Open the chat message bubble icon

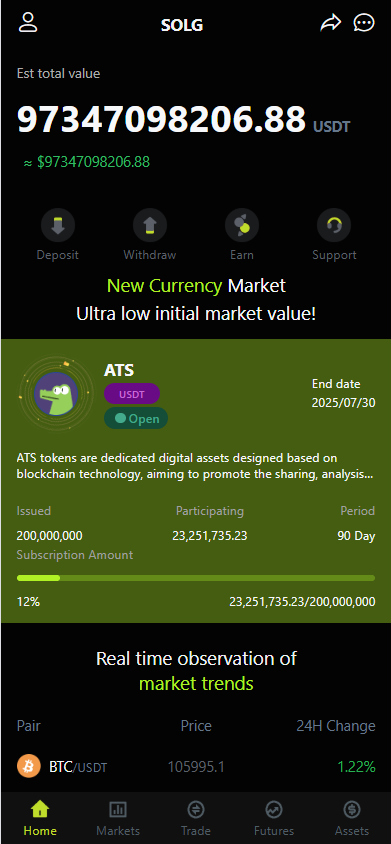click(x=364, y=23)
